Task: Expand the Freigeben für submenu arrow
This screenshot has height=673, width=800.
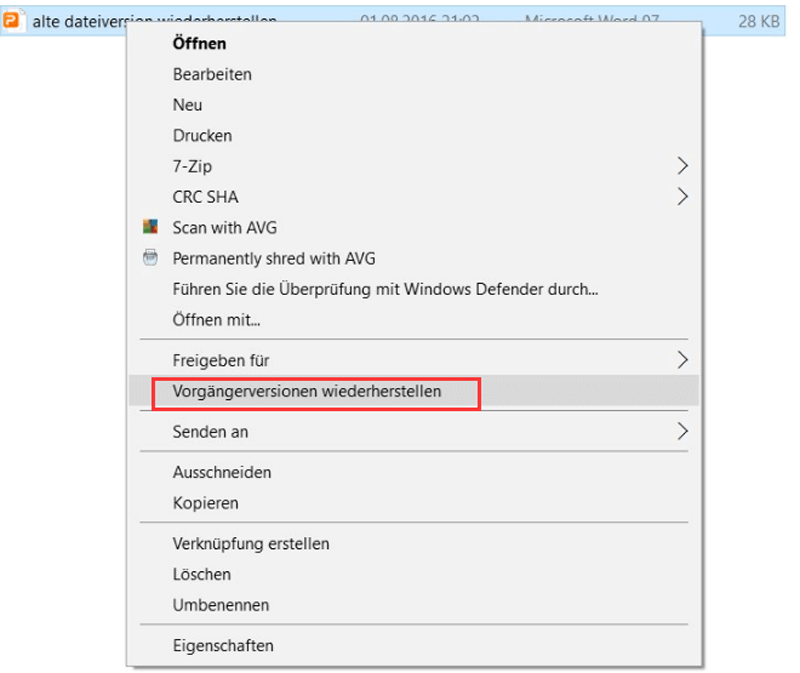Action: tap(682, 360)
